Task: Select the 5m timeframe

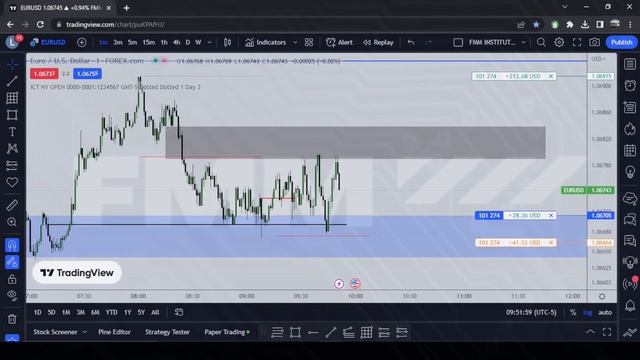Action: (132, 42)
